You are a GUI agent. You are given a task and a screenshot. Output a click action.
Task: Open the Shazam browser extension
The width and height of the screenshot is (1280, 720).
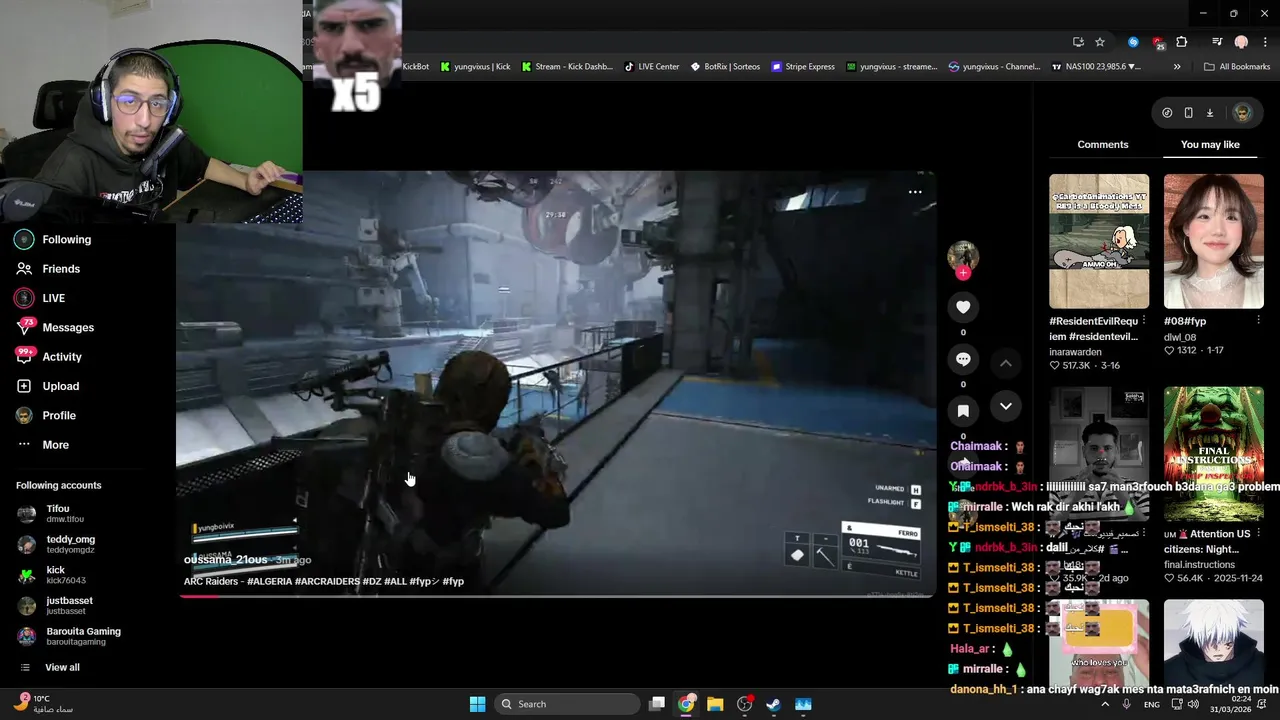click(x=1133, y=42)
